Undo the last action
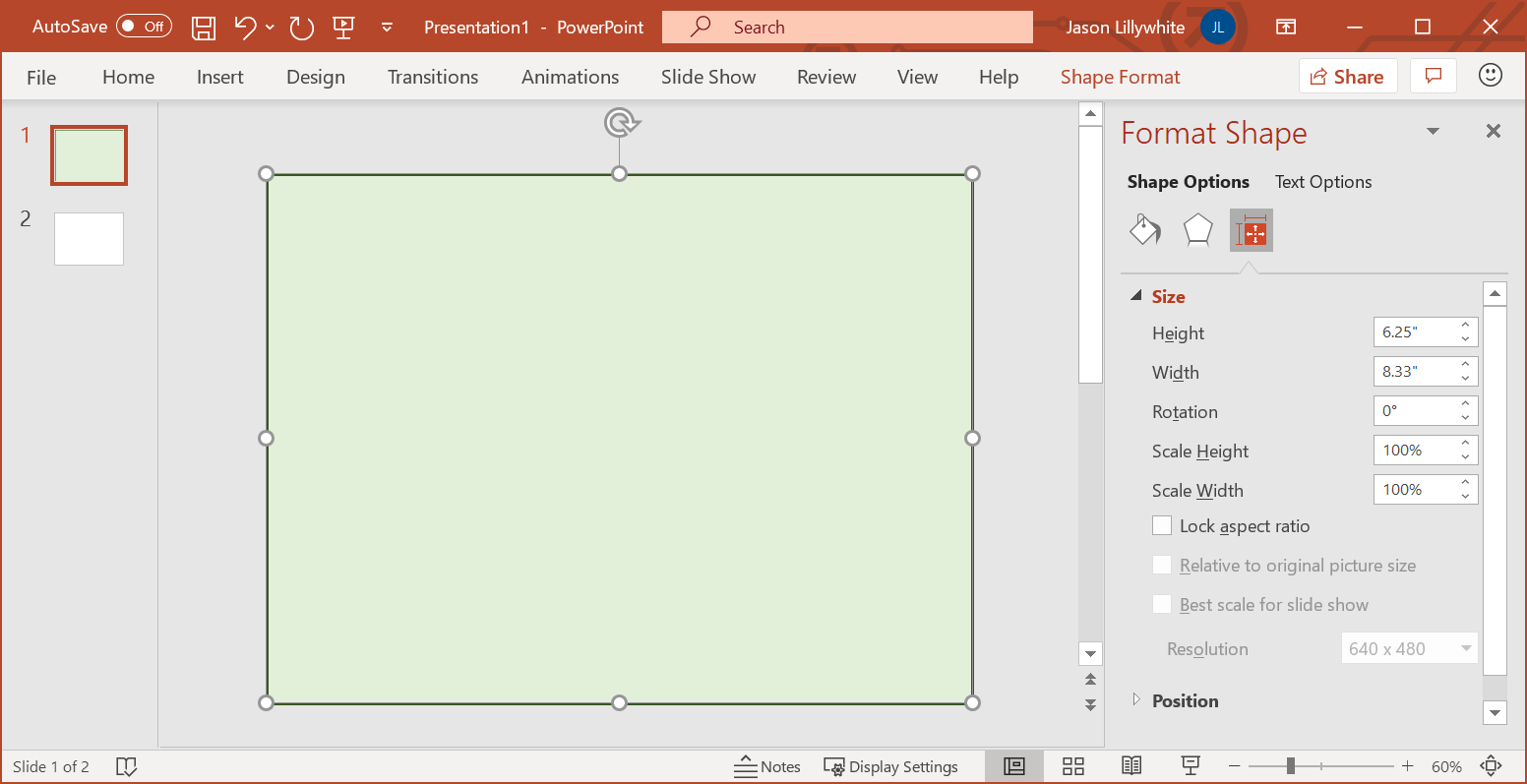This screenshot has height=784, width=1527. tap(245, 28)
